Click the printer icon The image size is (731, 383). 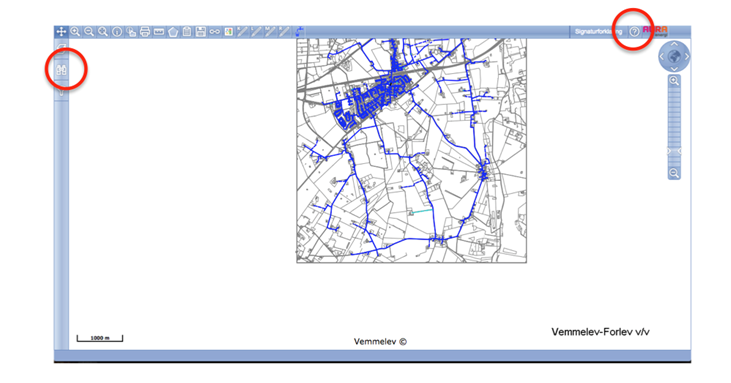(145, 32)
